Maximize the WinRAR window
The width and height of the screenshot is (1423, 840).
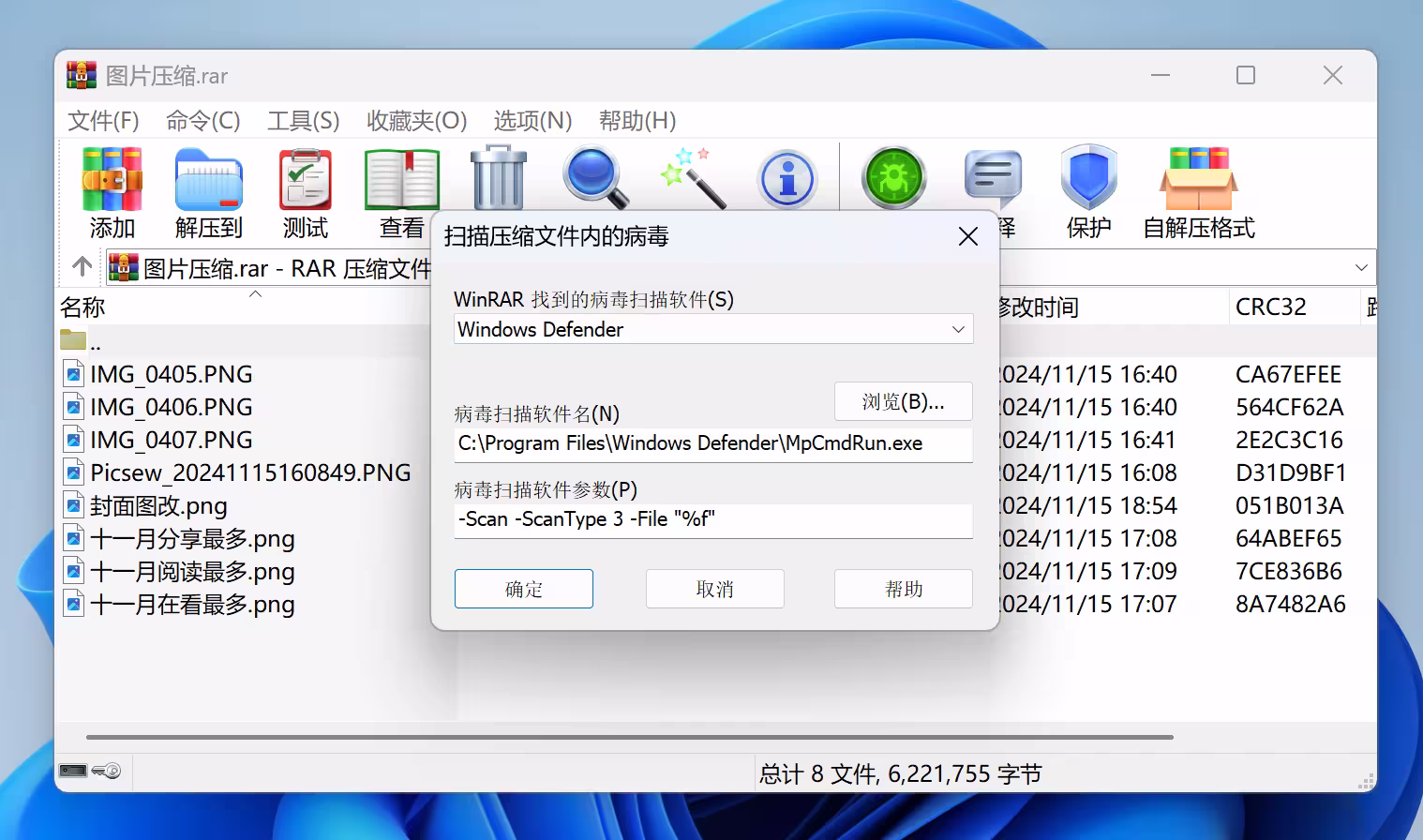coord(1246,75)
